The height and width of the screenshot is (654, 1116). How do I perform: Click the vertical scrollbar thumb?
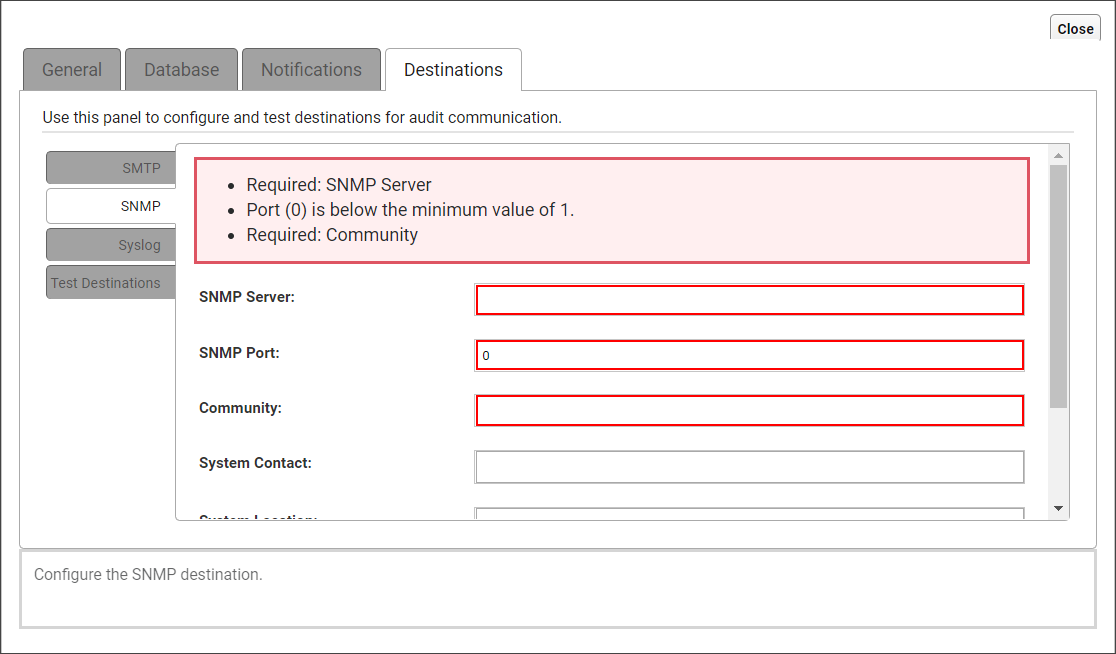tap(1058, 285)
